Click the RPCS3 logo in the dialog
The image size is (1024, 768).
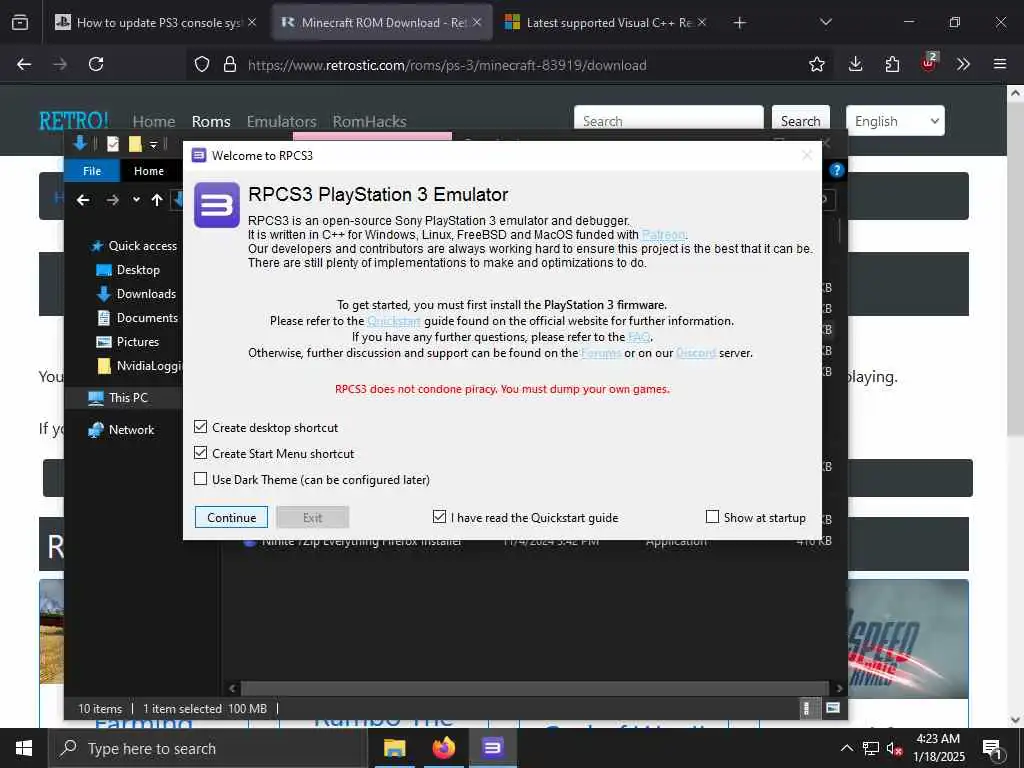click(217, 205)
